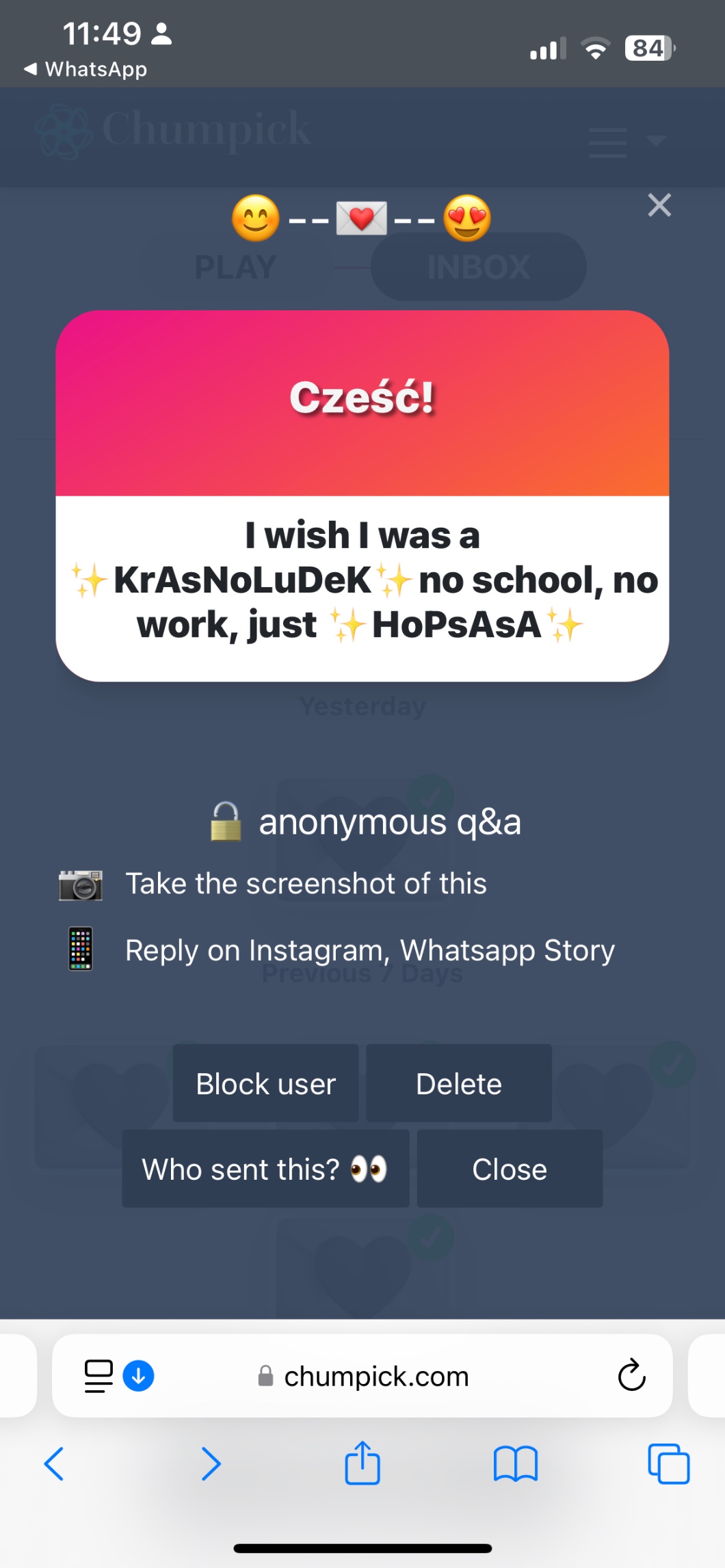Viewport: 725px width, 1568px height.
Task: Close the message popup with X icon
Action: tap(659, 205)
